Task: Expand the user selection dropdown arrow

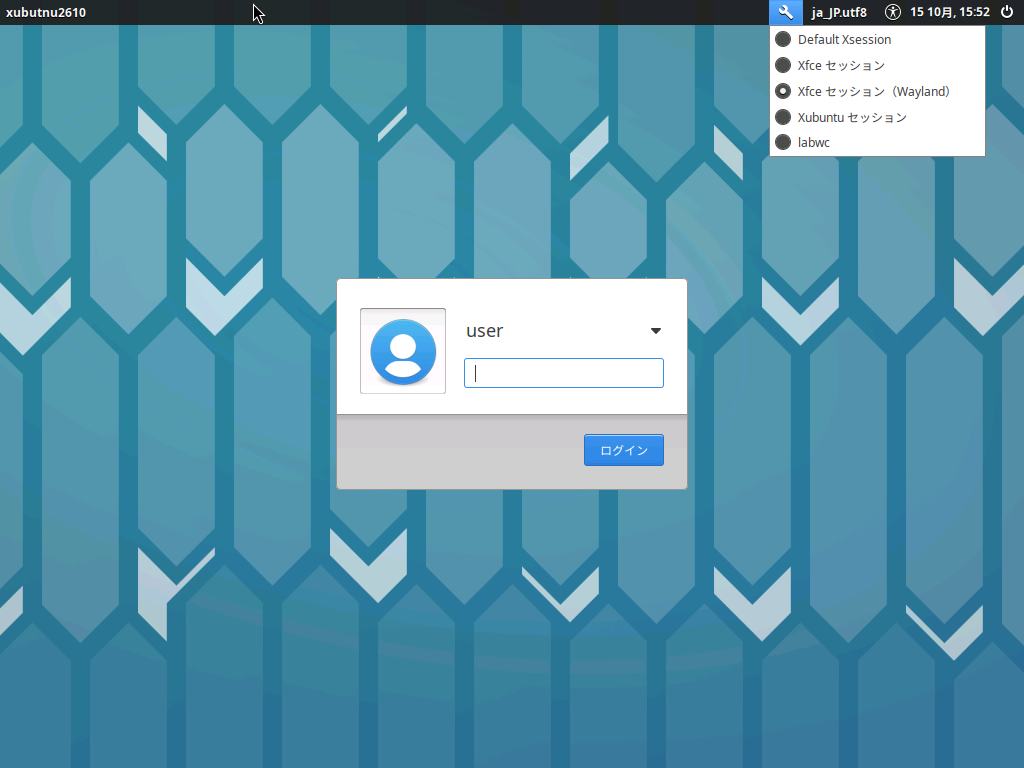Action: (x=656, y=331)
